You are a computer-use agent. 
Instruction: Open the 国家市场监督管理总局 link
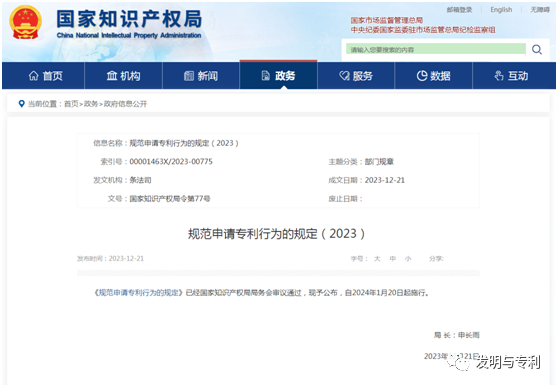coord(386,20)
